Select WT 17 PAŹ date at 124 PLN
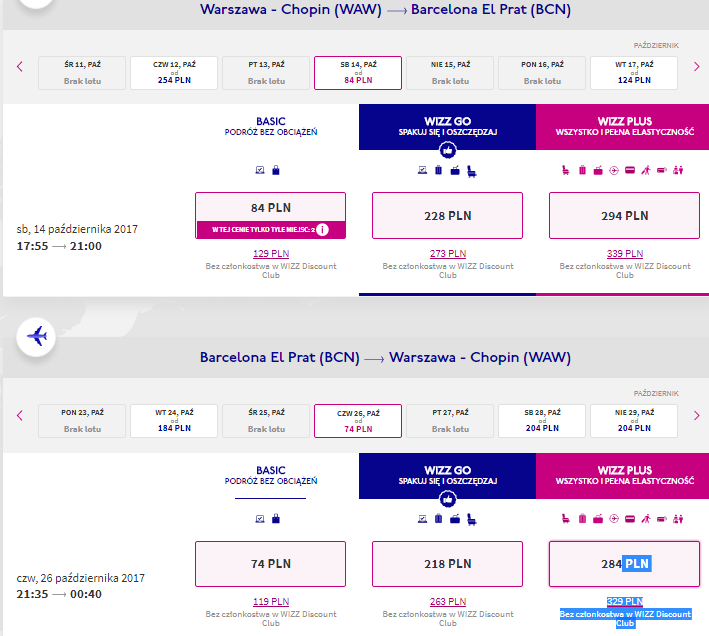The height and width of the screenshot is (636, 709). (634, 73)
